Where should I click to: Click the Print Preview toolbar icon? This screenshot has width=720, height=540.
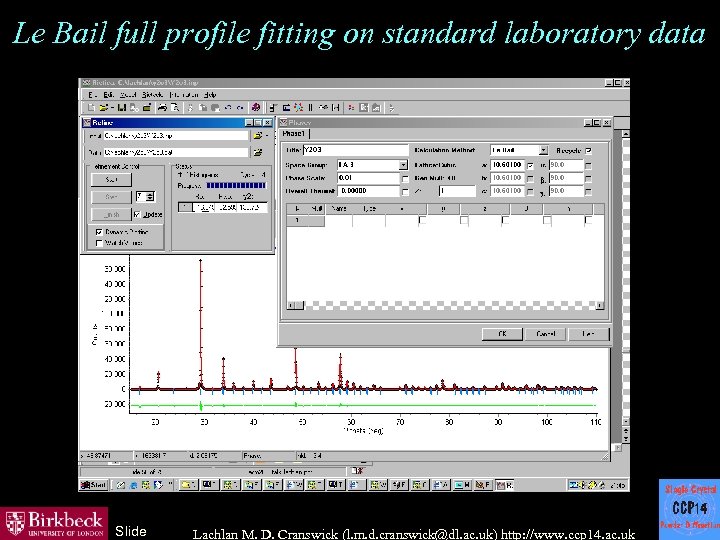point(175,107)
